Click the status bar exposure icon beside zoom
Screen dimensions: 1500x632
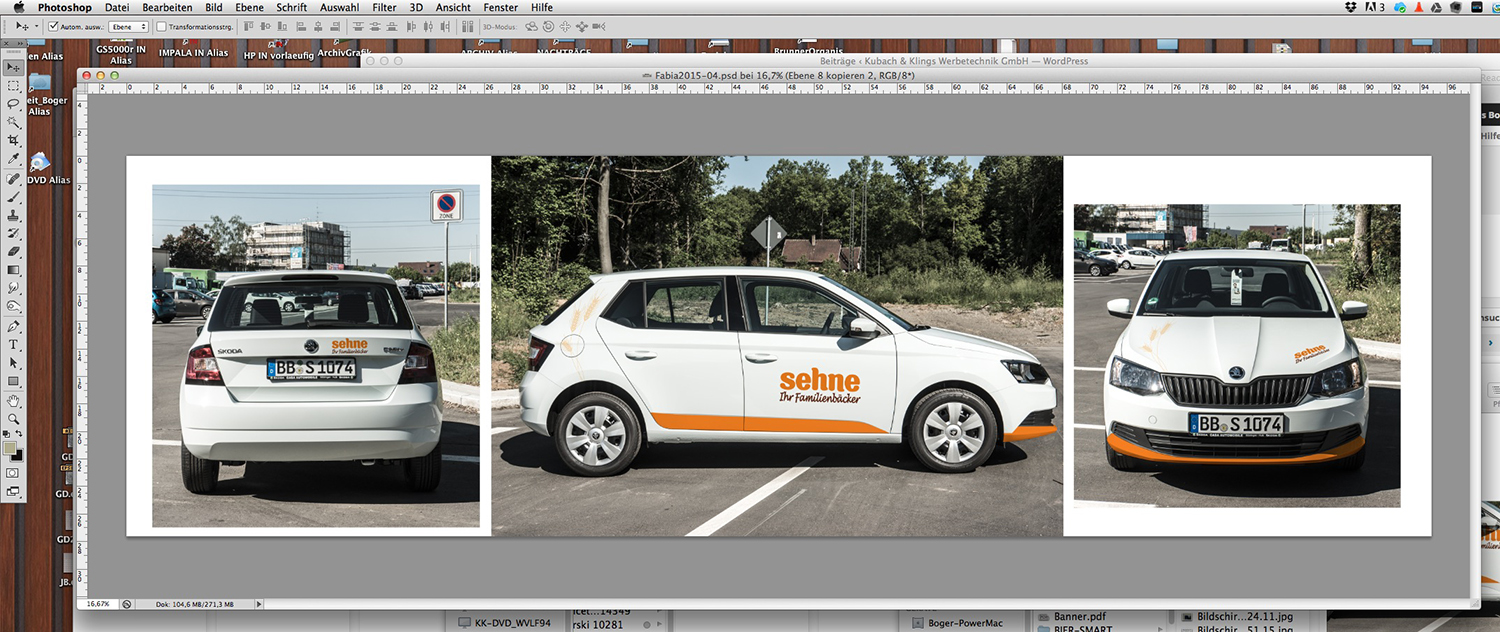pyautogui.click(x=127, y=604)
